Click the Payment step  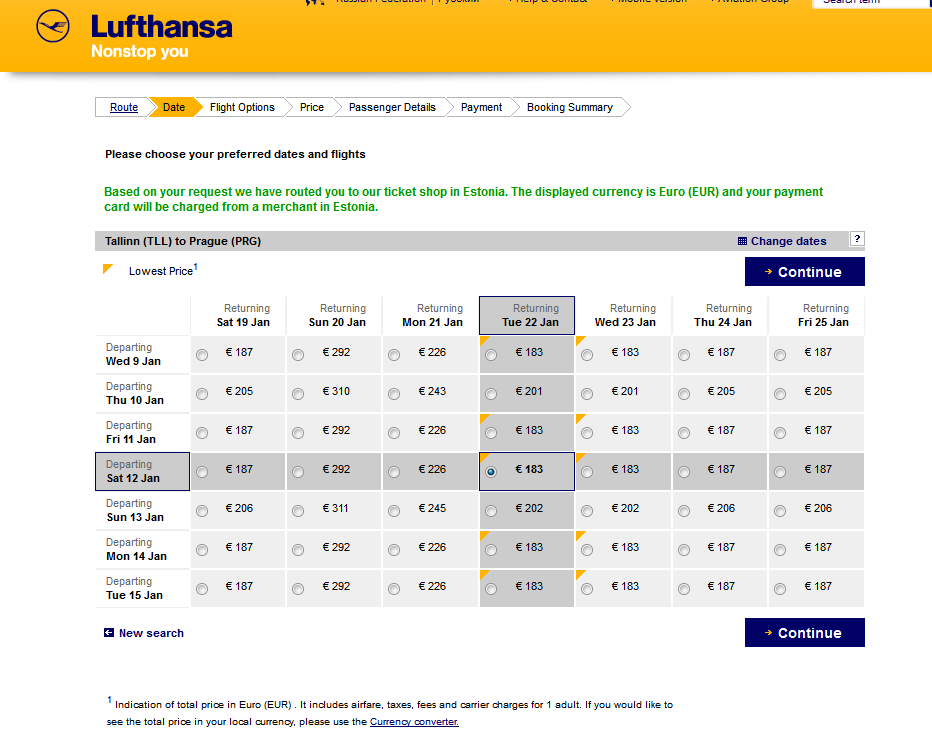pos(481,108)
